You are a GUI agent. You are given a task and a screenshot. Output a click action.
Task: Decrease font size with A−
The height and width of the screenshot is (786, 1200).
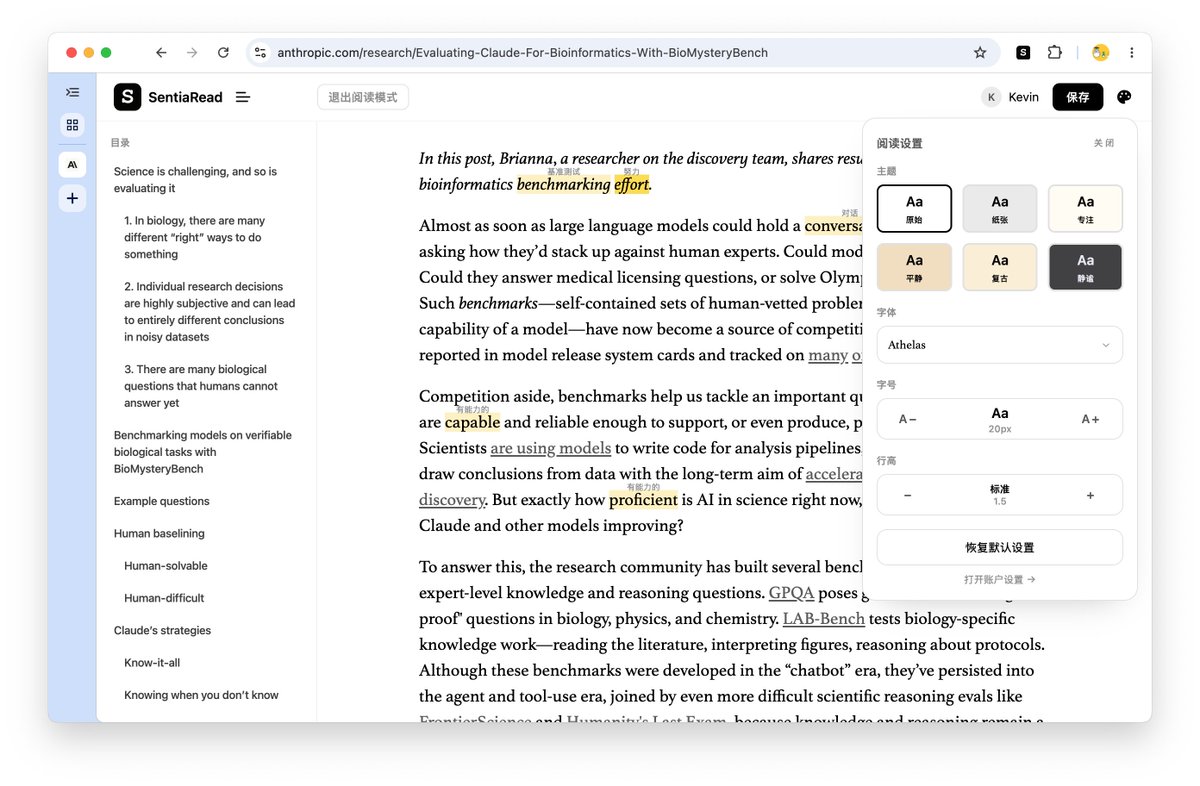click(908, 419)
